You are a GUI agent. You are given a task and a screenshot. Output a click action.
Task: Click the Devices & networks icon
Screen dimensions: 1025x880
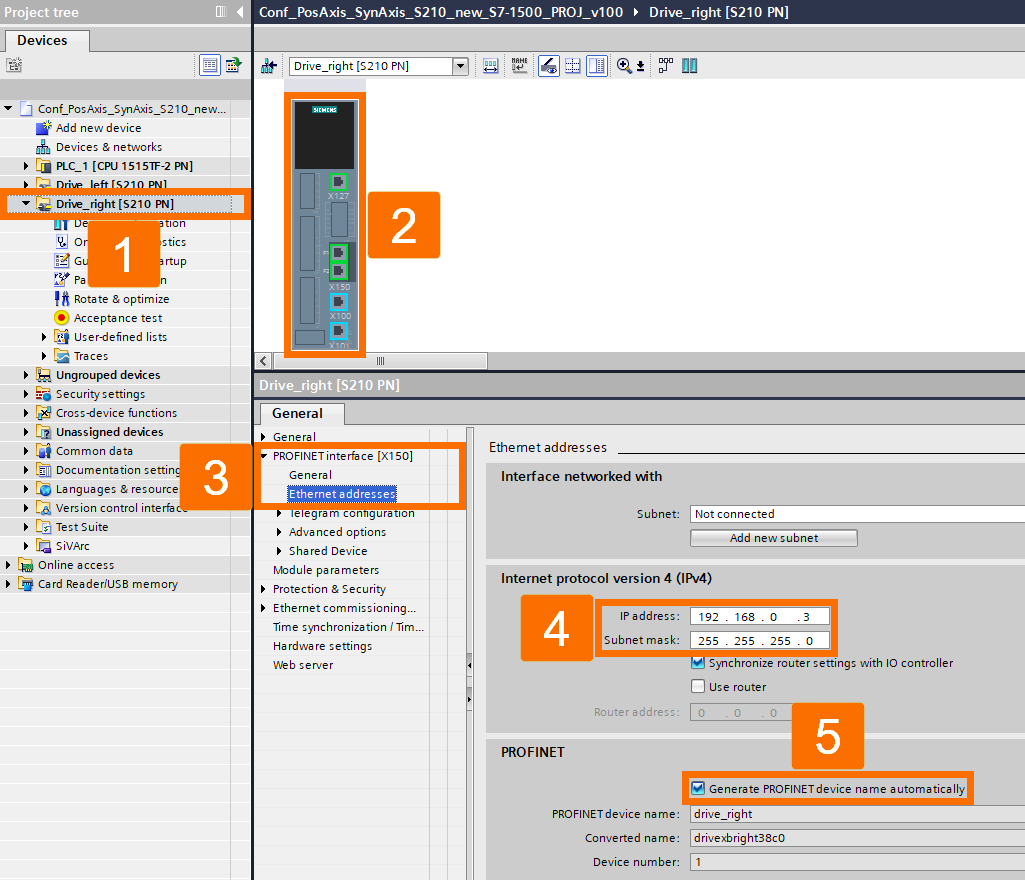tap(43, 146)
